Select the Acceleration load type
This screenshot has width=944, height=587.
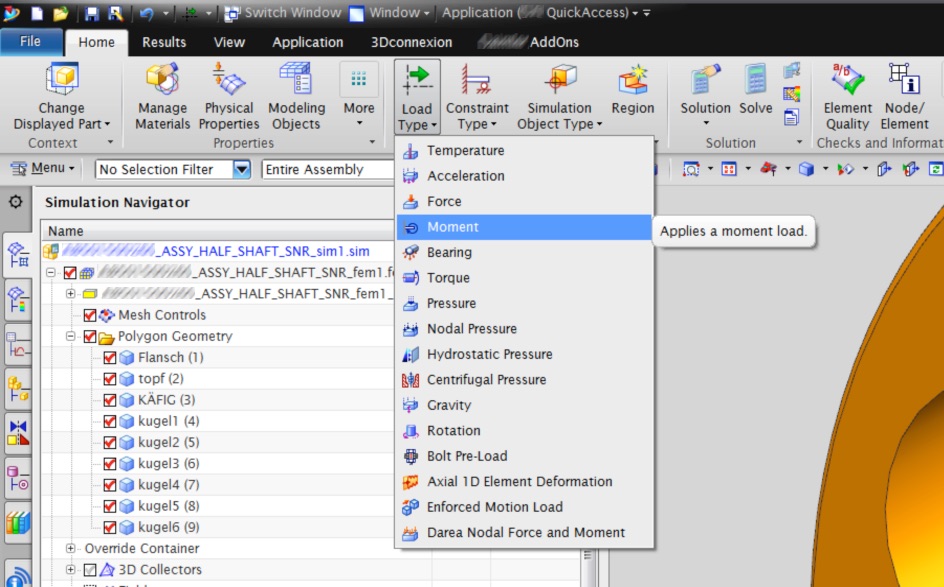524,176
